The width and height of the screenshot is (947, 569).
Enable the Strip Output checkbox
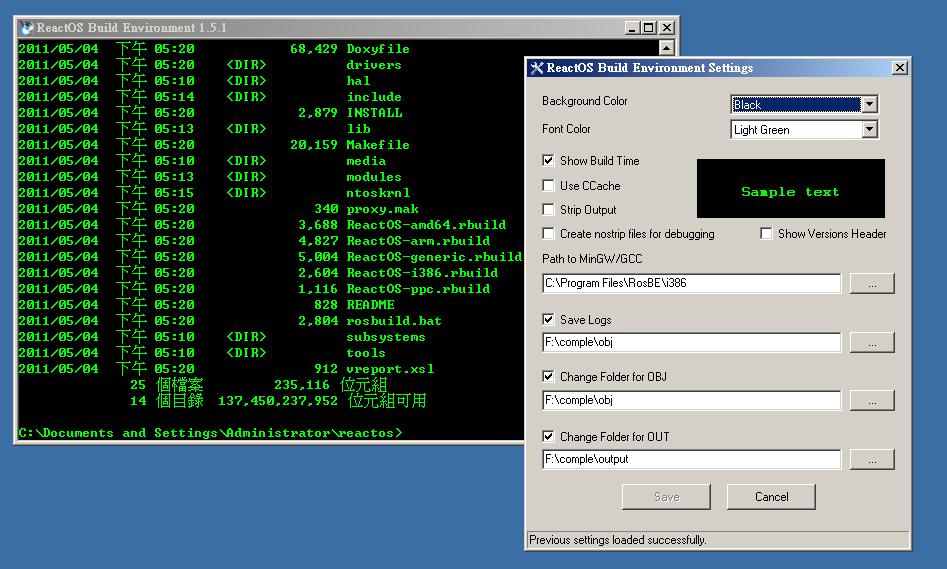[548, 210]
